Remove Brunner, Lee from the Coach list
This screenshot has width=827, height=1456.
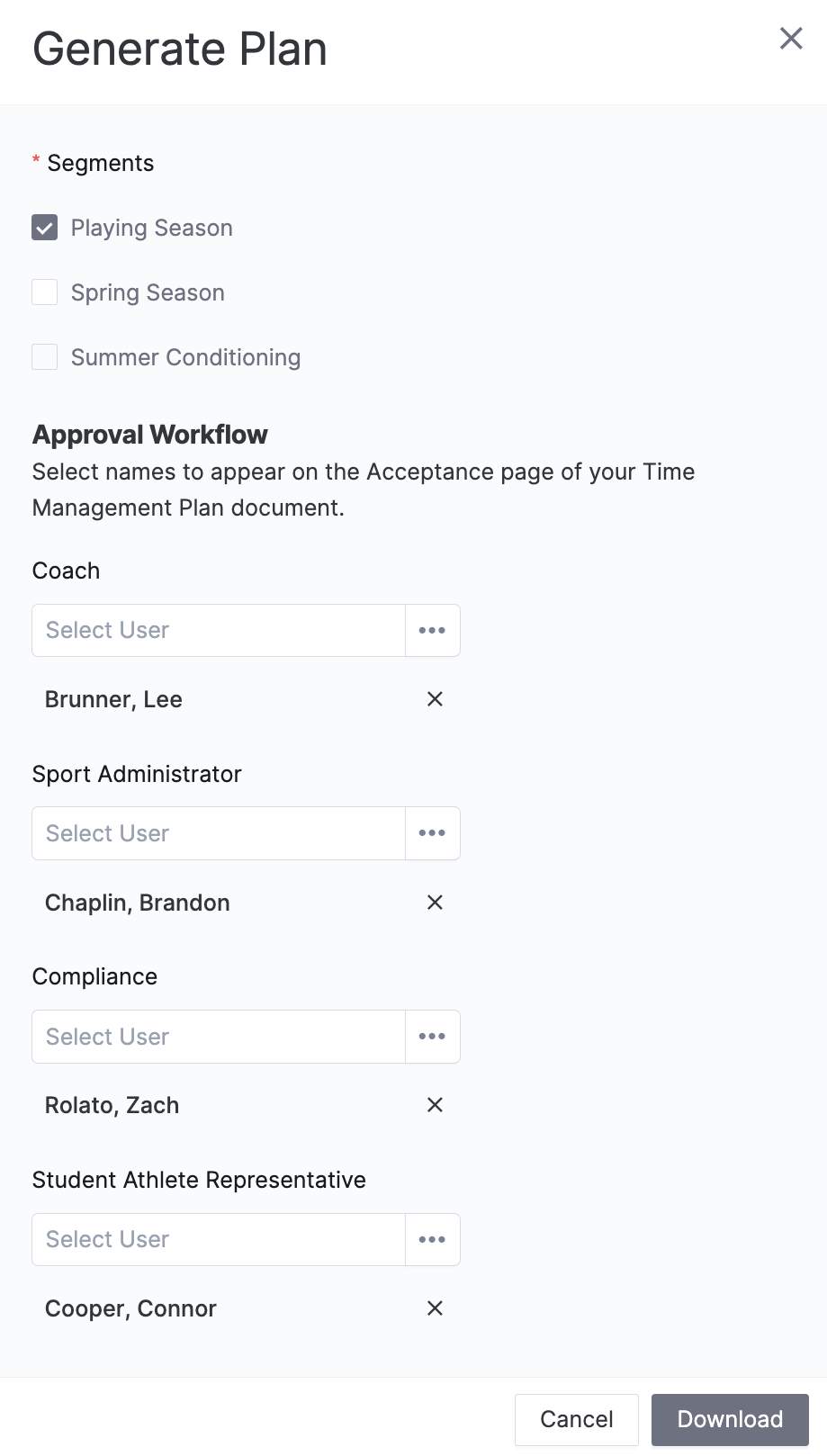435,699
